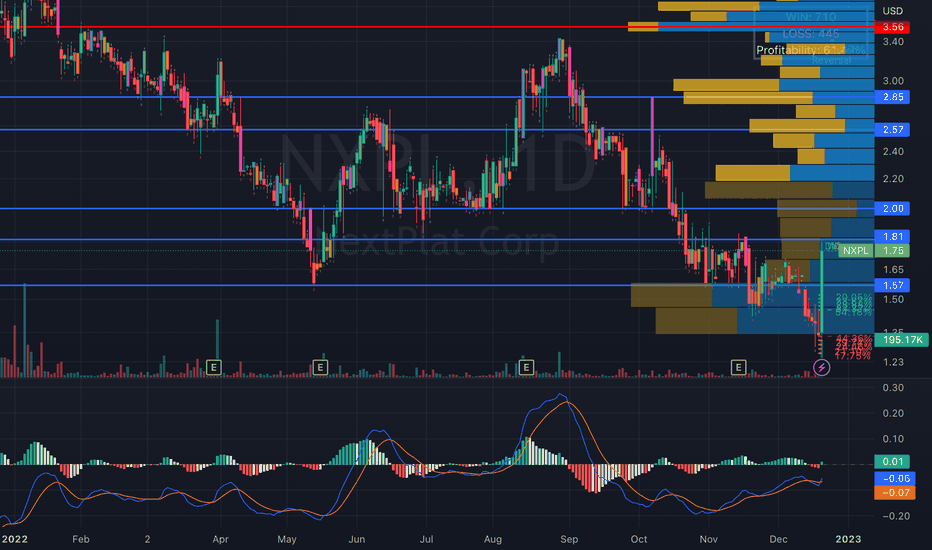
Task: Click the Apr time axis label
Action: (221, 539)
